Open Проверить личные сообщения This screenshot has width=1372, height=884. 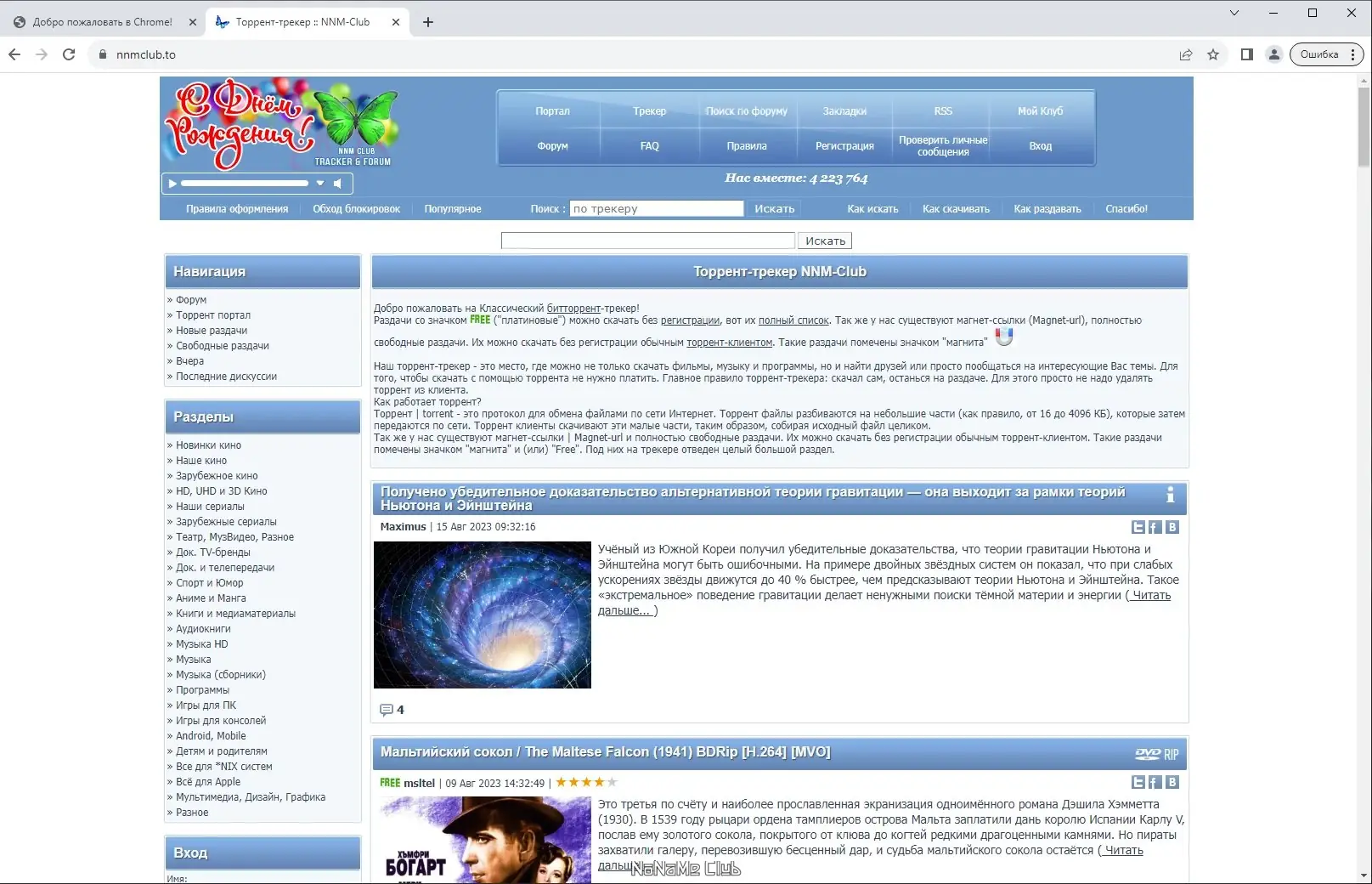943,146
